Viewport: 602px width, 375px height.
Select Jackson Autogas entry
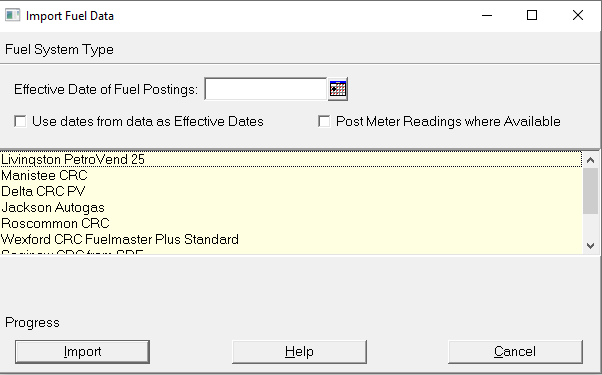click(x=291, y=207)
